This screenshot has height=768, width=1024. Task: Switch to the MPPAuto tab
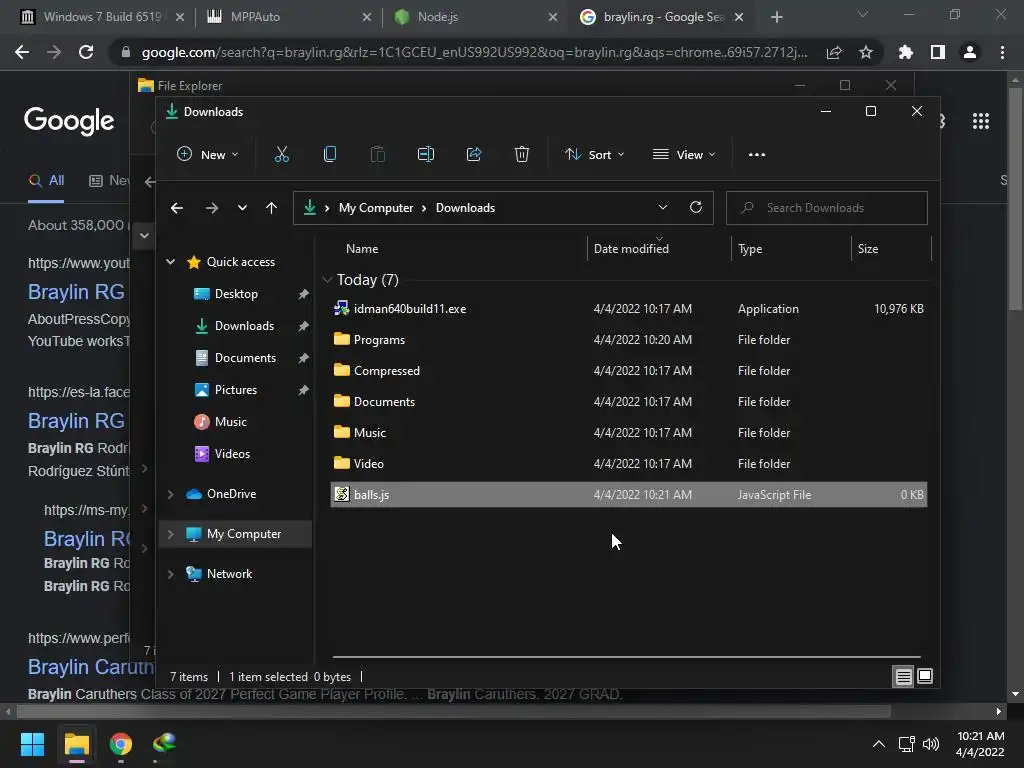pyautogui.click(x=287, y=17)
